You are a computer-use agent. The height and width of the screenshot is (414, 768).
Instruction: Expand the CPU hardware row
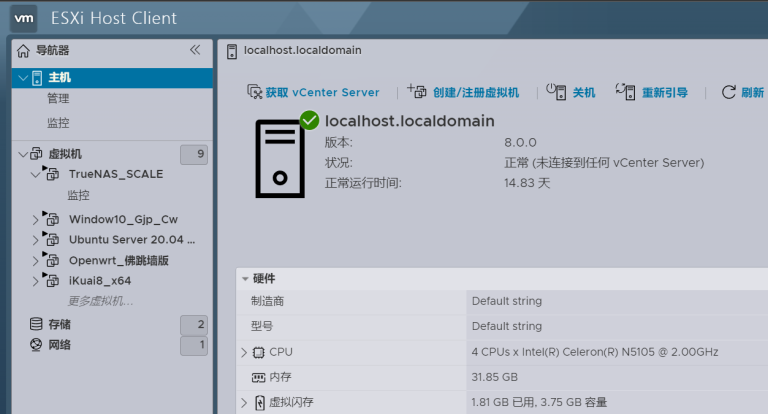244,353
